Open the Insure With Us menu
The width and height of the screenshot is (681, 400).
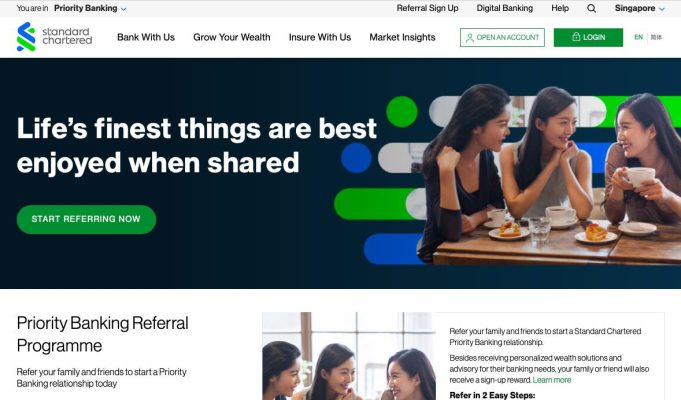pyautogui.click(x=320, y=37)
